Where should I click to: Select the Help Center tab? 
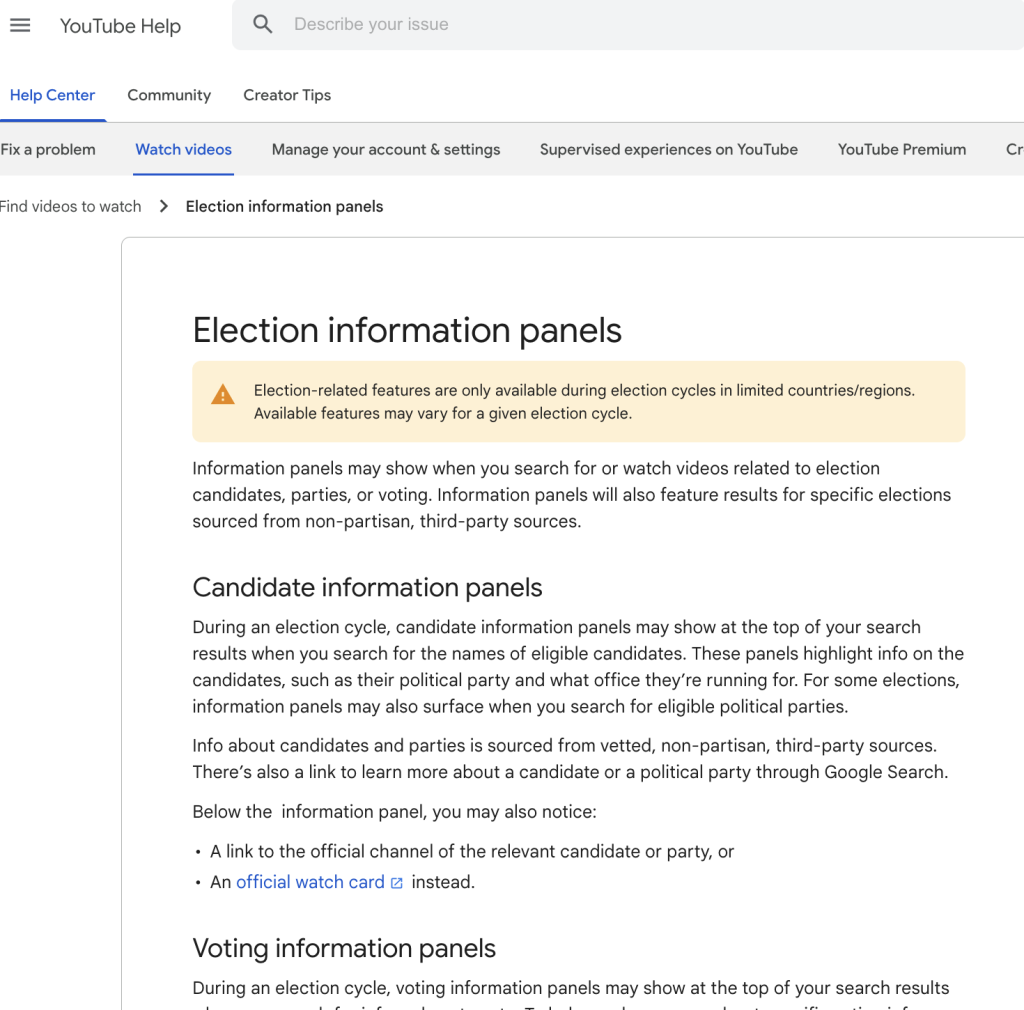point(52,95)
